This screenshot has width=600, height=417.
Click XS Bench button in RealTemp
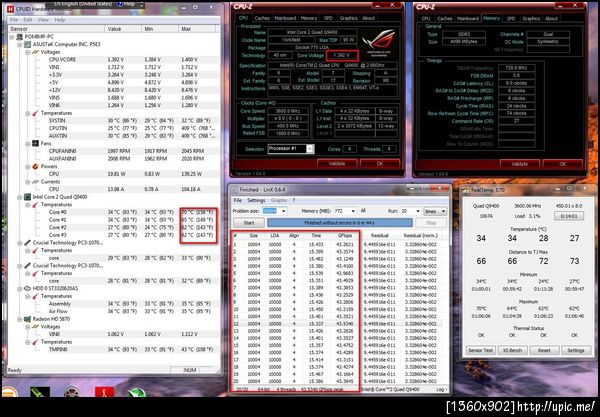tap(512, 350)
